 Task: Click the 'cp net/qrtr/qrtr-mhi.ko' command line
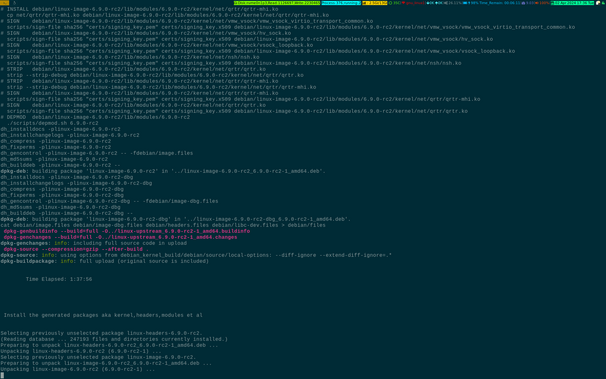(x=168, y=15)
